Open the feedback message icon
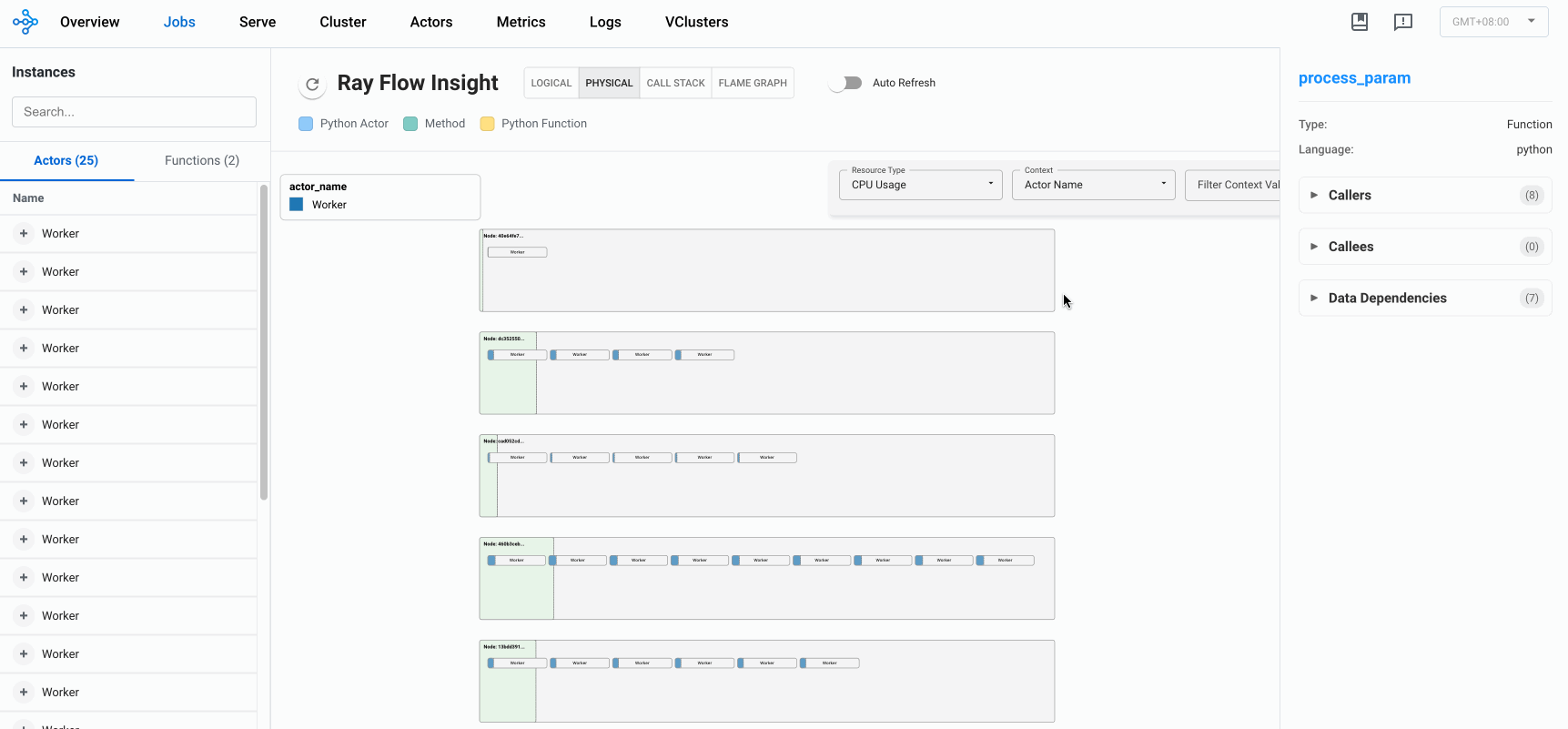Image resolution: width=1568 pixels, height=729 pixels. 1403,22
